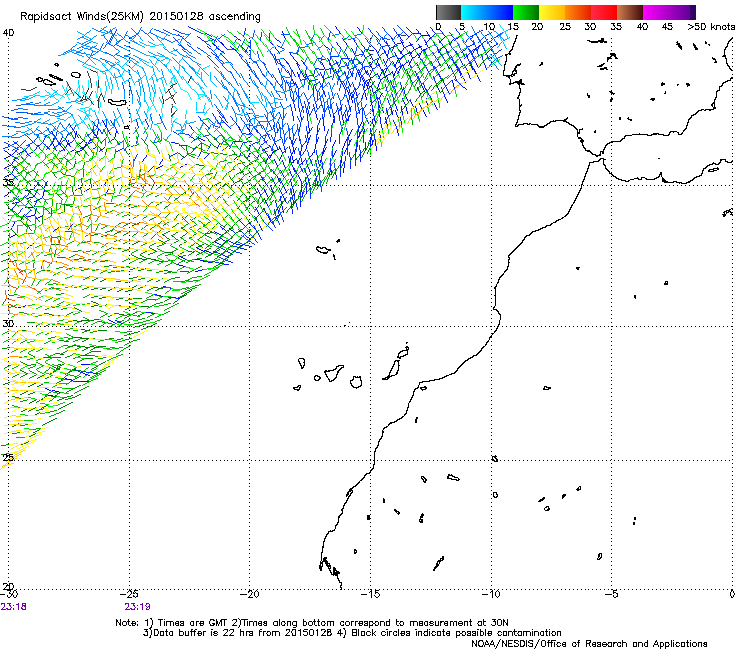Click the -5 longitude axis label
The width and height of the screenshot is (740, 650).
pyautogui.click(x=612, y=594)
